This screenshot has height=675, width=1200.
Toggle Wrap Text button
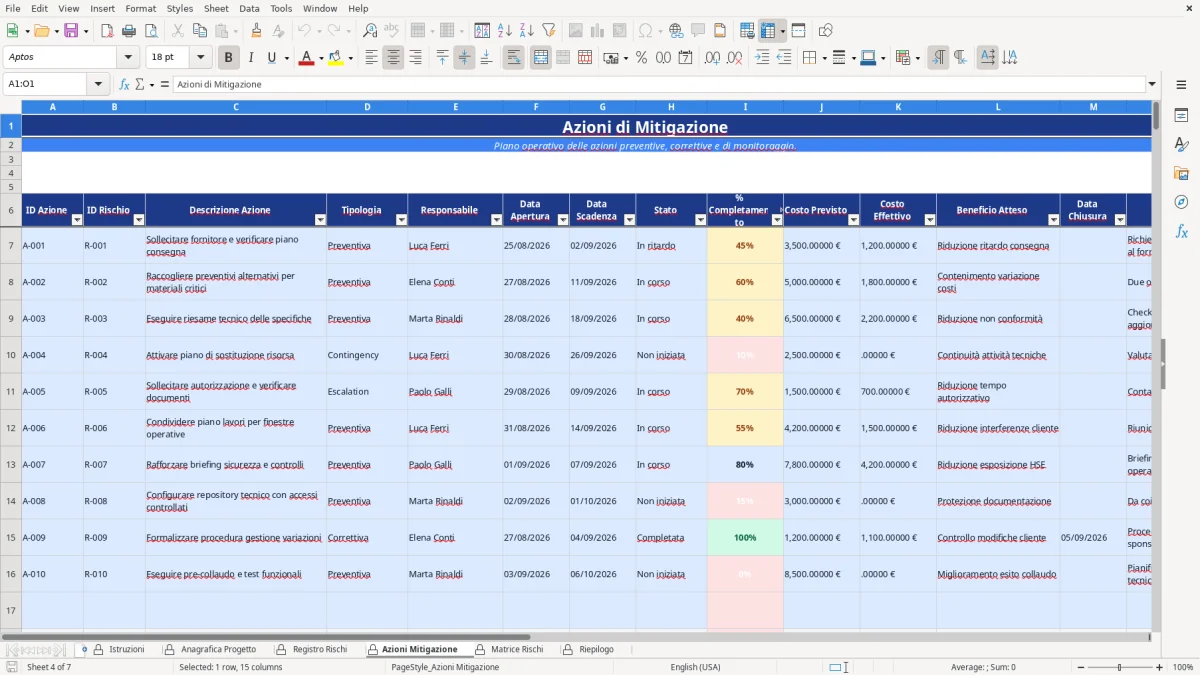[513, 58]
